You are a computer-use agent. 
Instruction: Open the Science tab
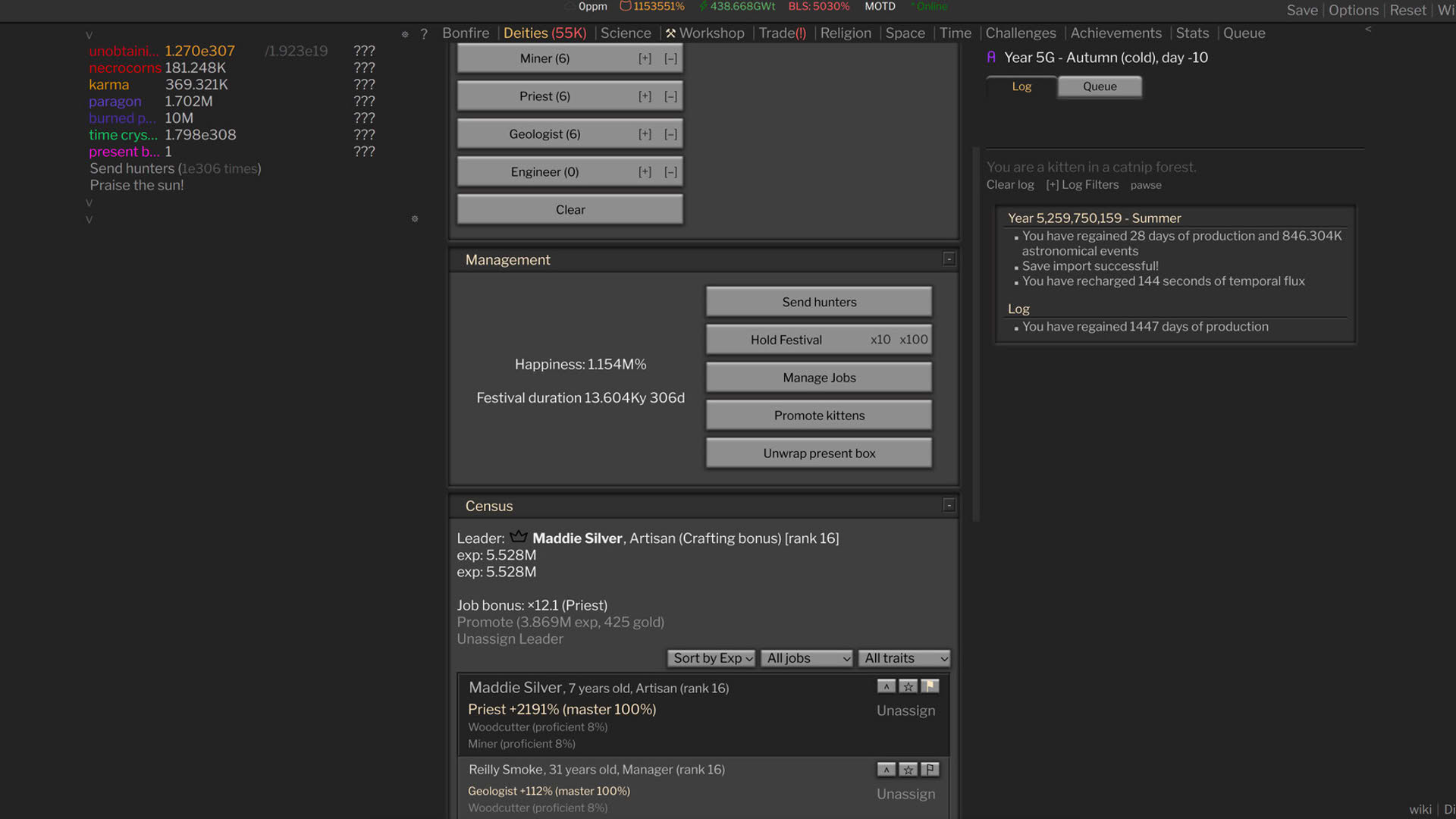coord(626,33)
